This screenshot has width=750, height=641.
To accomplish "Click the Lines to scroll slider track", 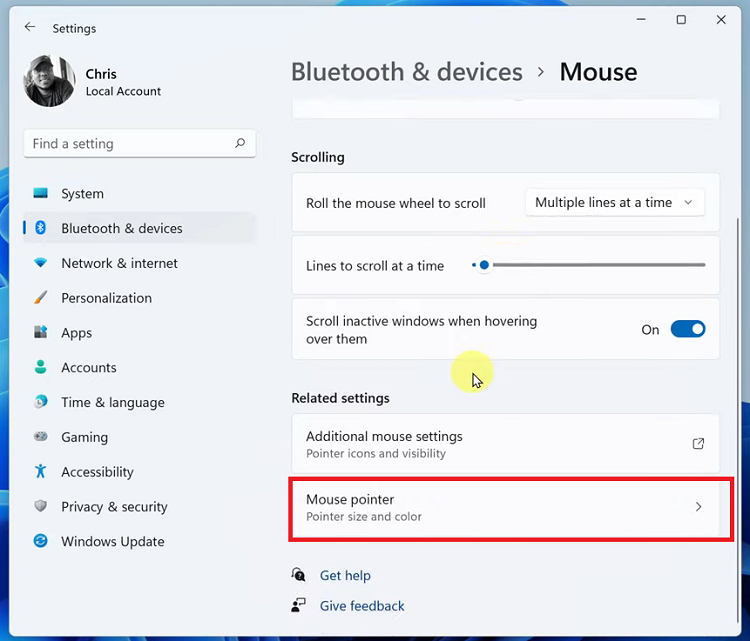I will (589, 265).
